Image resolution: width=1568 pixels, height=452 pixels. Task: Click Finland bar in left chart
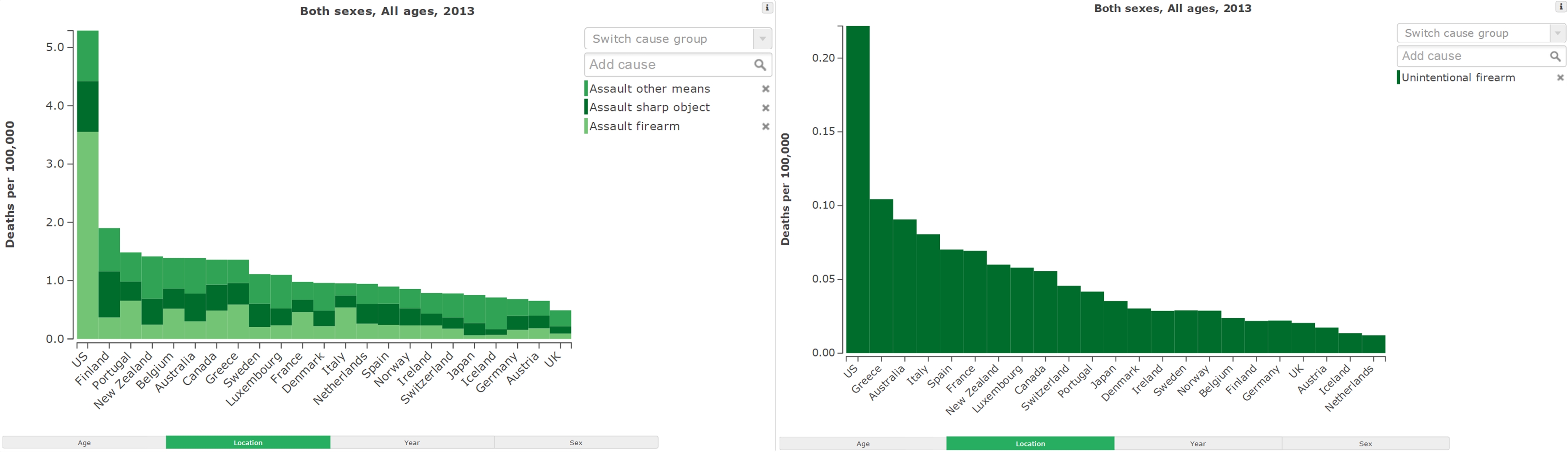[x=109, y=283]
